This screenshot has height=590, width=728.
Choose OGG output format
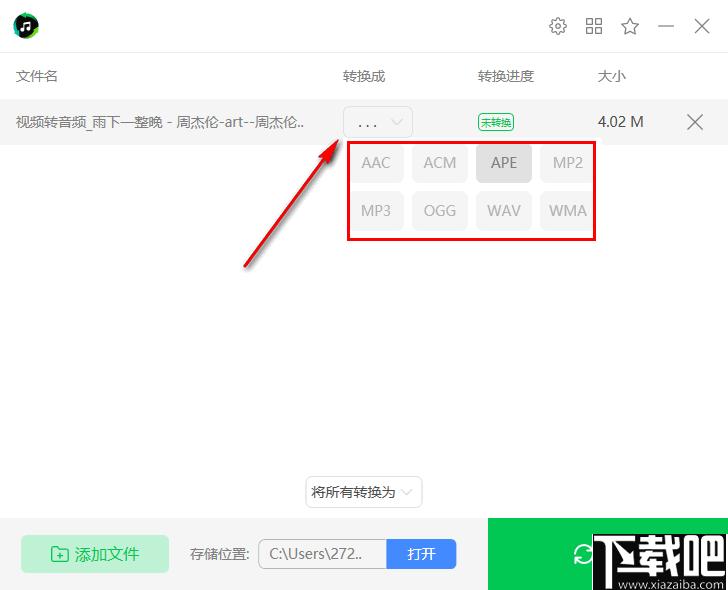coord(440,211)
